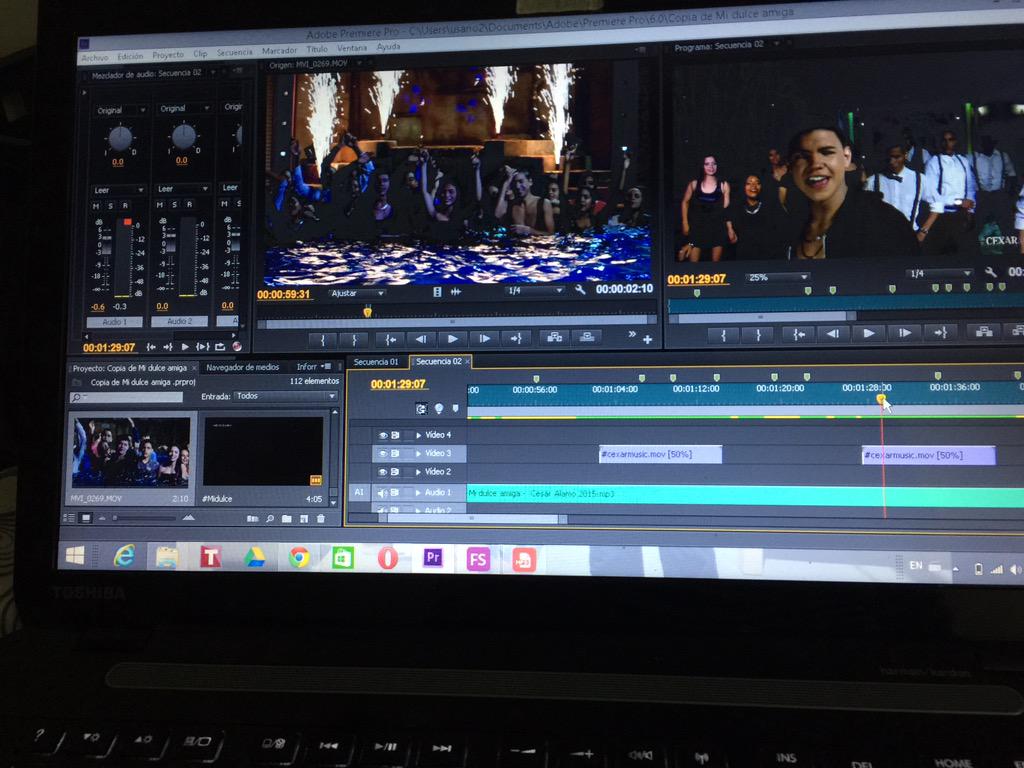Screen dimensions: 1024x768
Task: Open 25% zoom dropdown in Program monitor
Action: pos(777,278)
